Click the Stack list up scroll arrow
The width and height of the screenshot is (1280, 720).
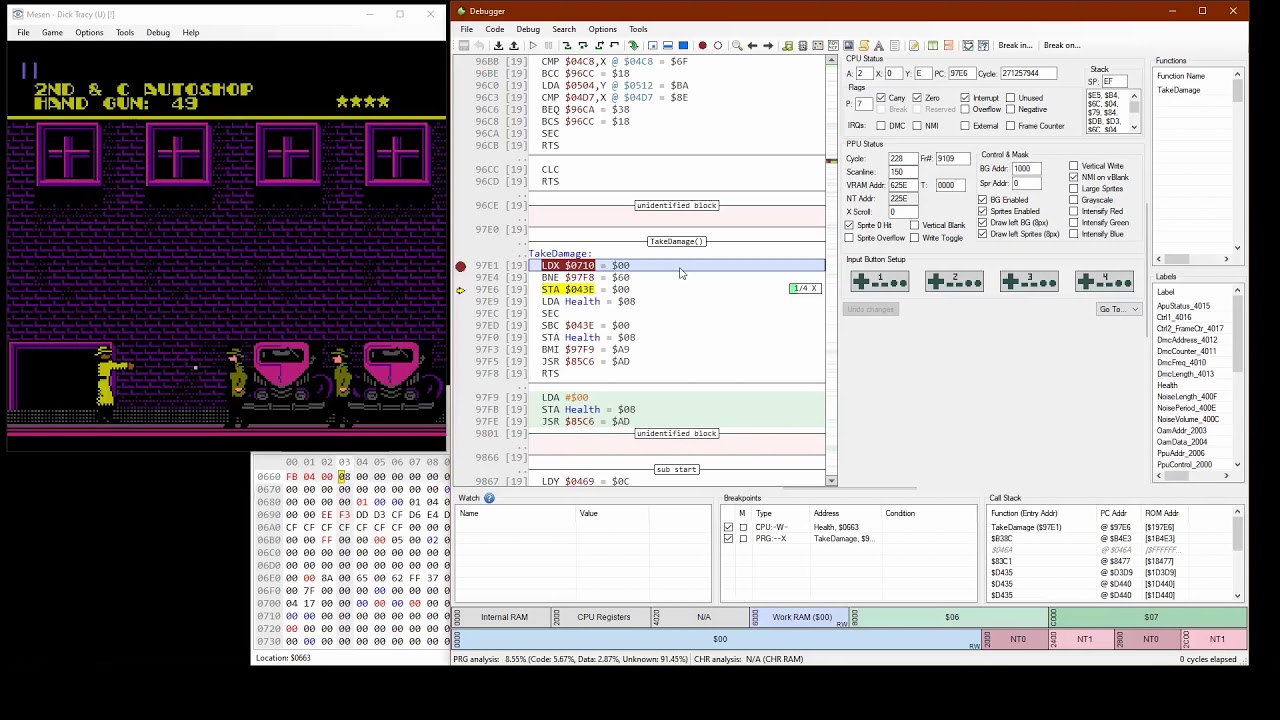pos(1134,96)
